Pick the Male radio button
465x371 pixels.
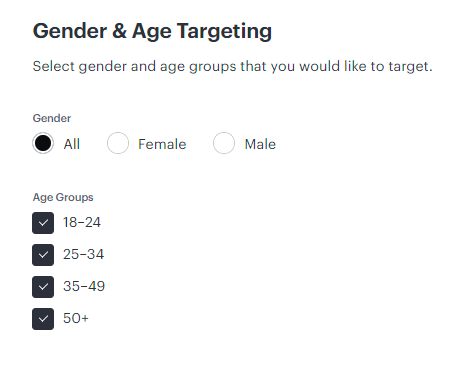coord(224,143)
